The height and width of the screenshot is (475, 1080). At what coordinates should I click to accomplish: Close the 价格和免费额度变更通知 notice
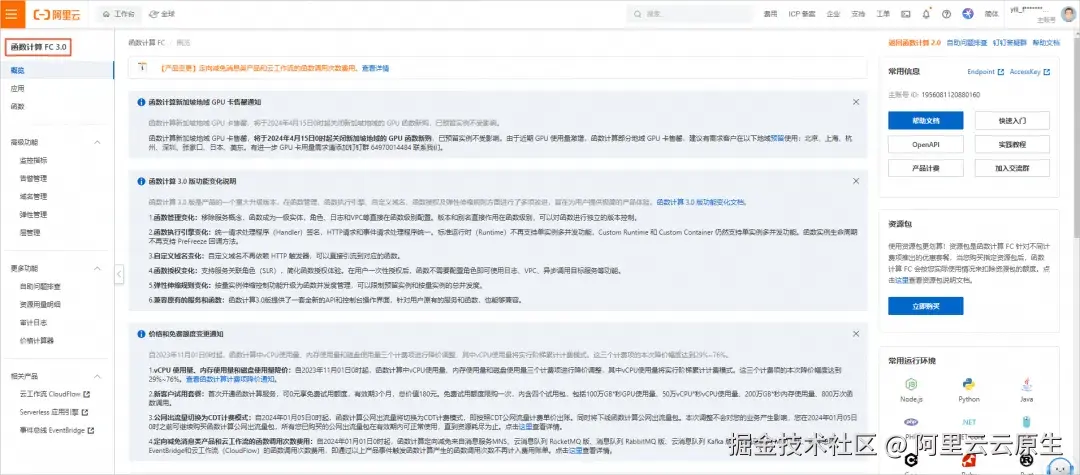[856, 334]
